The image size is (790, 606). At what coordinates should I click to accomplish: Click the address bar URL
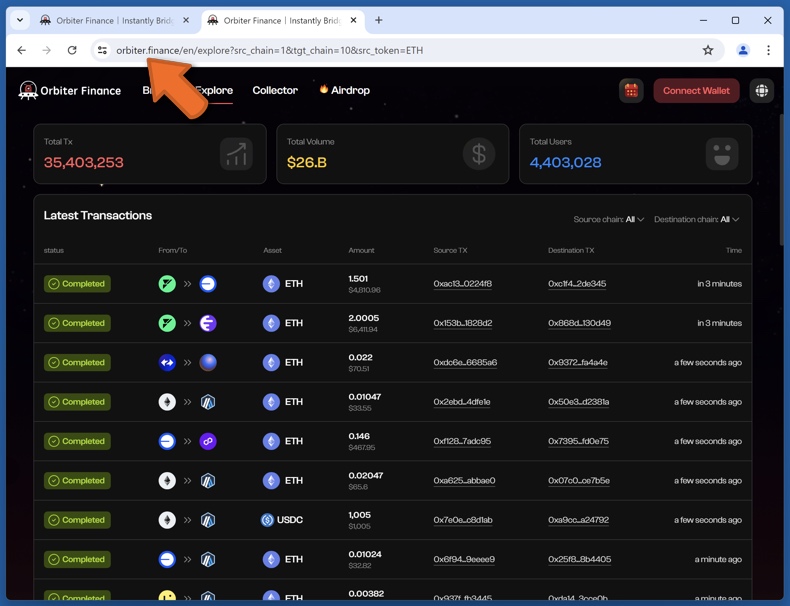point(270,50)
